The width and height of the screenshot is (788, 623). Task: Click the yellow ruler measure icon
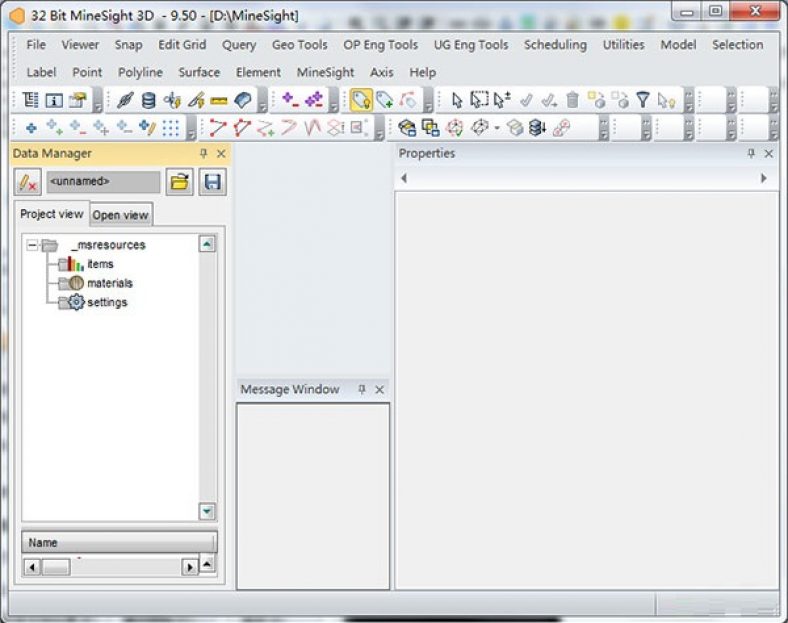tap(219, 101)
